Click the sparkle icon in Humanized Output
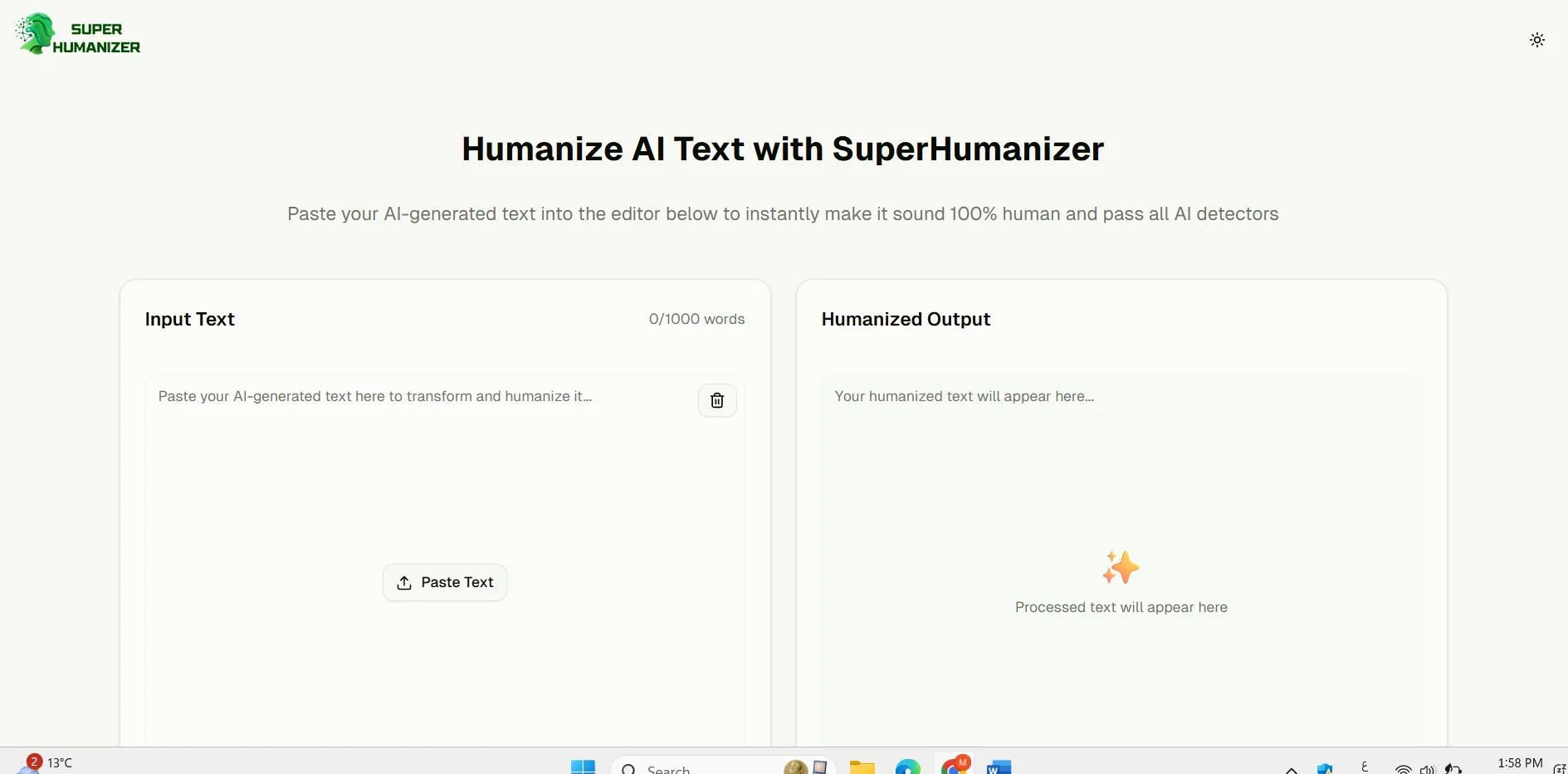The width and height of the screenshot is (1568, 774). [x=1121, y=567]
